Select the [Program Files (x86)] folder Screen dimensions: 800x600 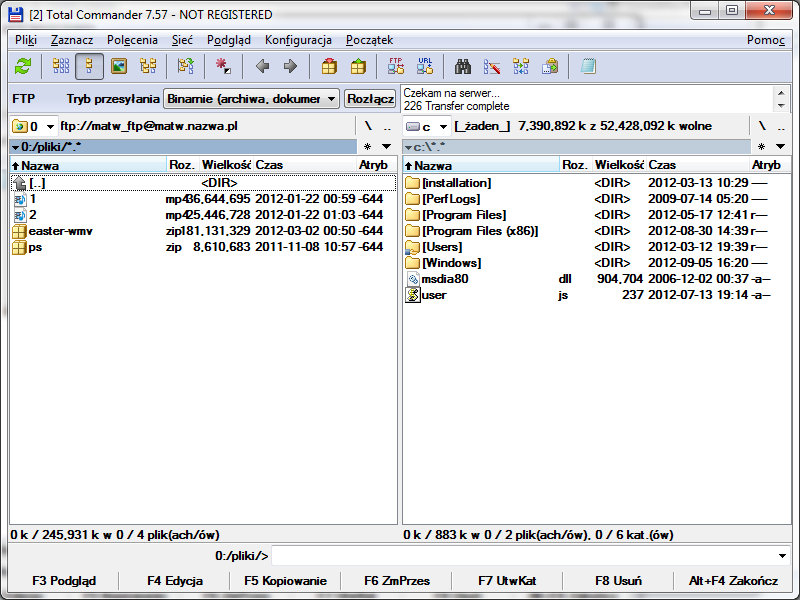(596, 231)
